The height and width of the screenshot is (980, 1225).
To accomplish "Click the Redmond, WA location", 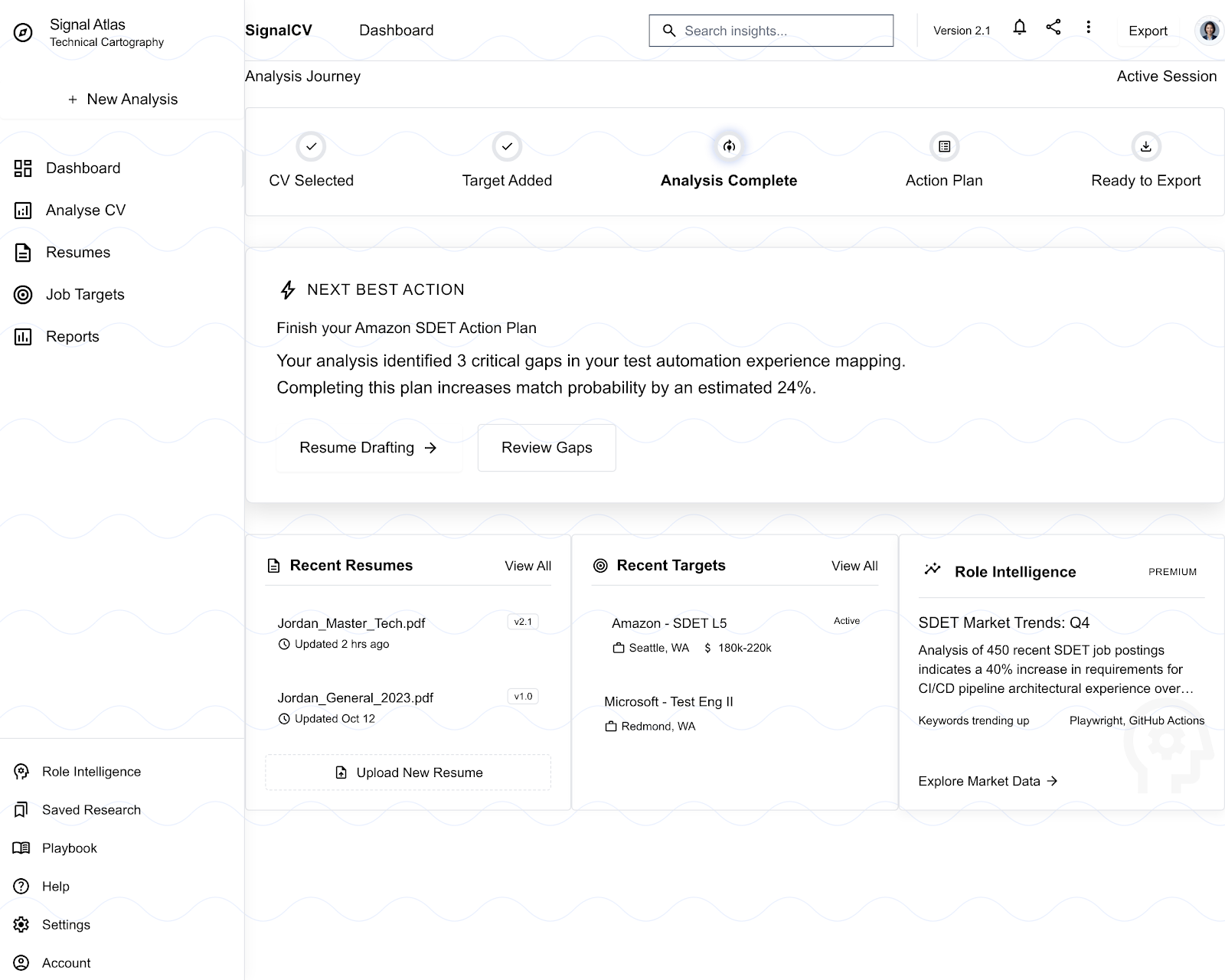I will point(658,726).
